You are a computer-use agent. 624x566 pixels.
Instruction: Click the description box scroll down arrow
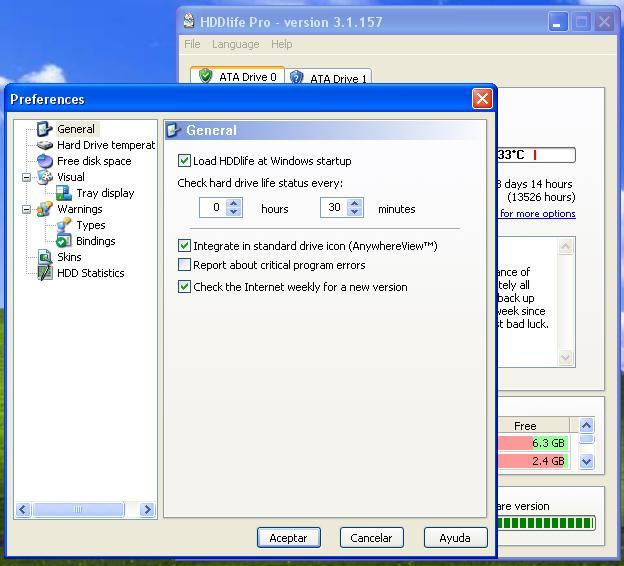pyautogui.click(x=566, y=357)
